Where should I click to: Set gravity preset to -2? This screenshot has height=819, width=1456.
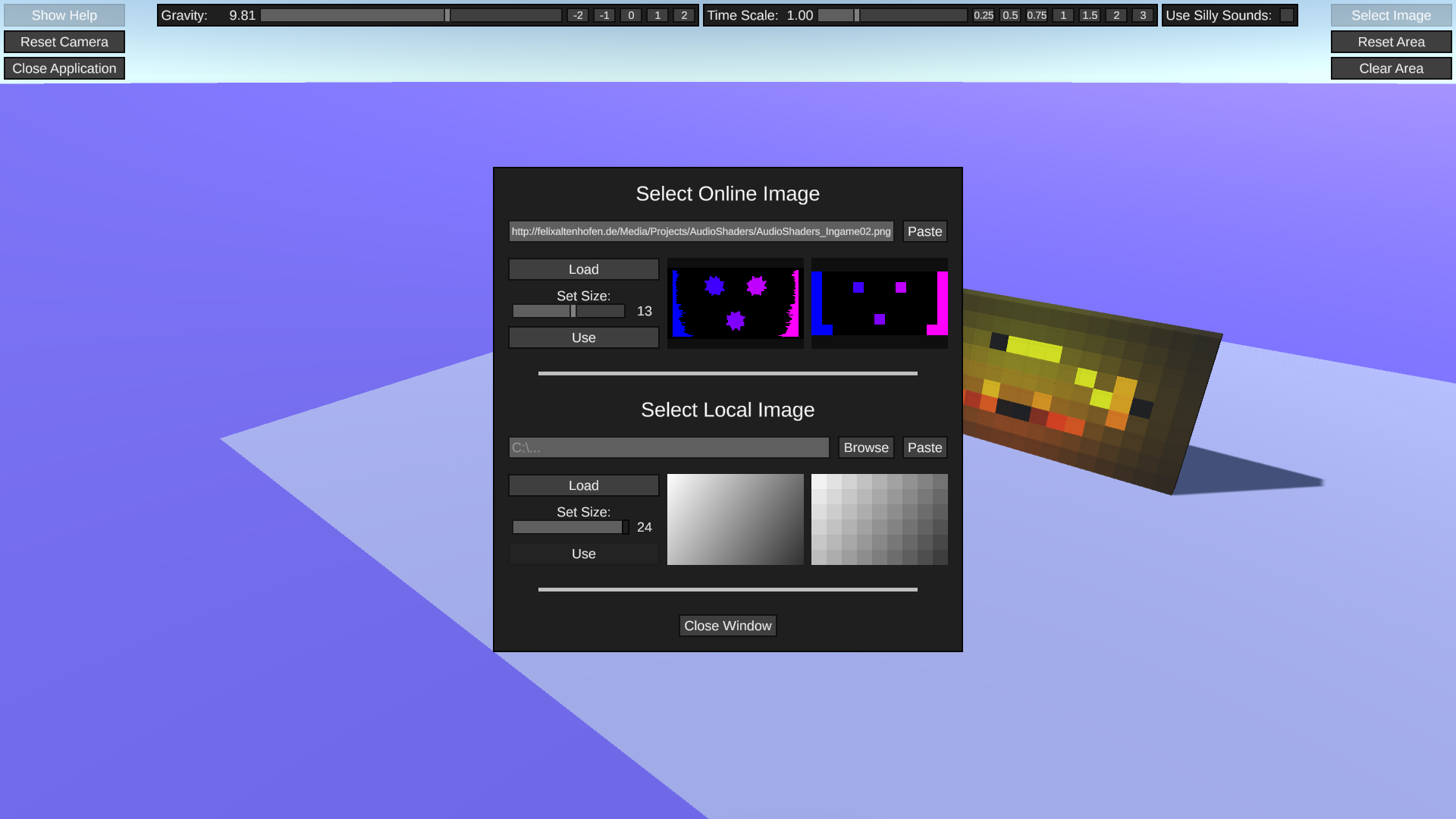578,15
